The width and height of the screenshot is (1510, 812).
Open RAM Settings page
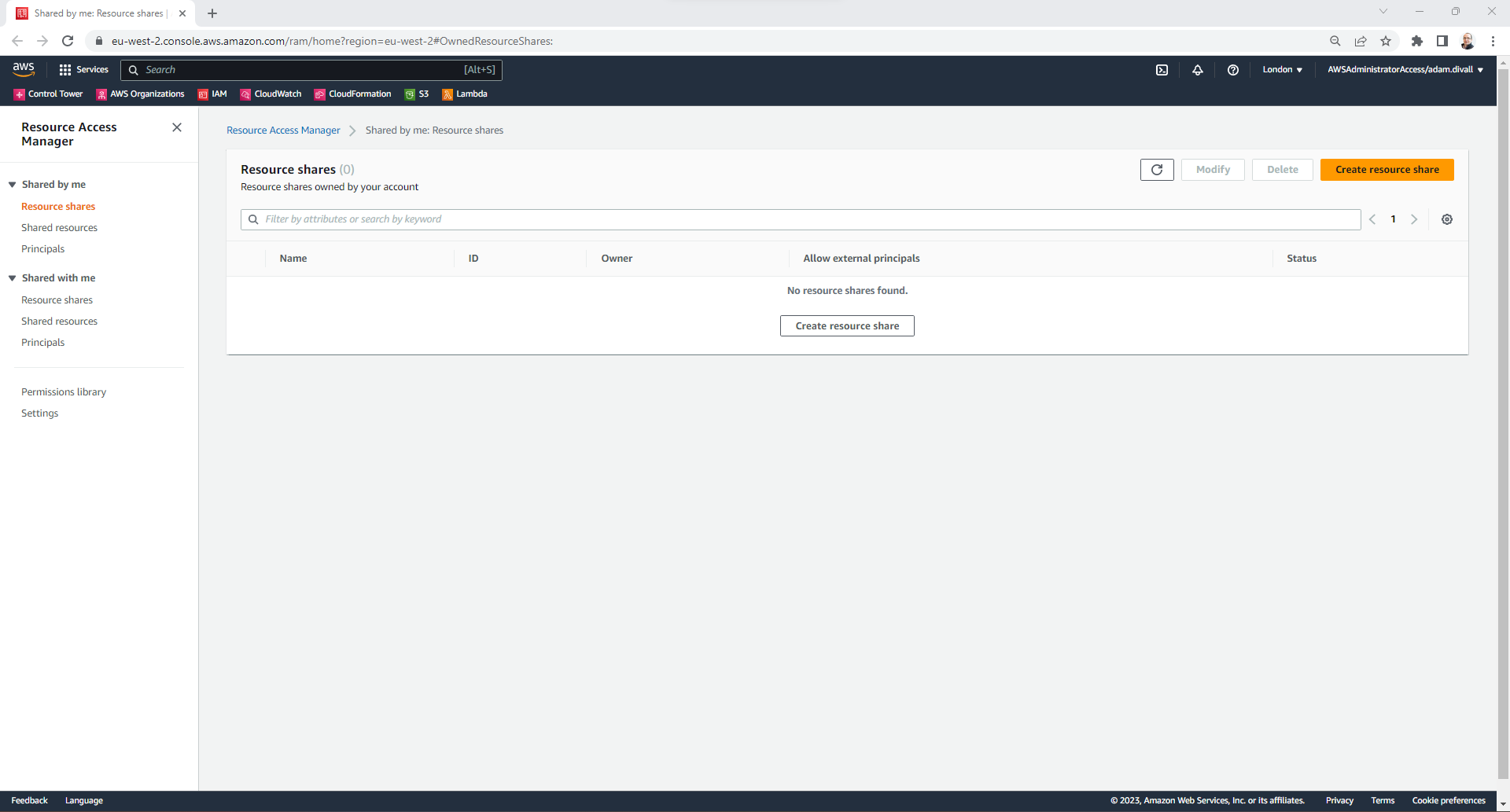[39, 413]
